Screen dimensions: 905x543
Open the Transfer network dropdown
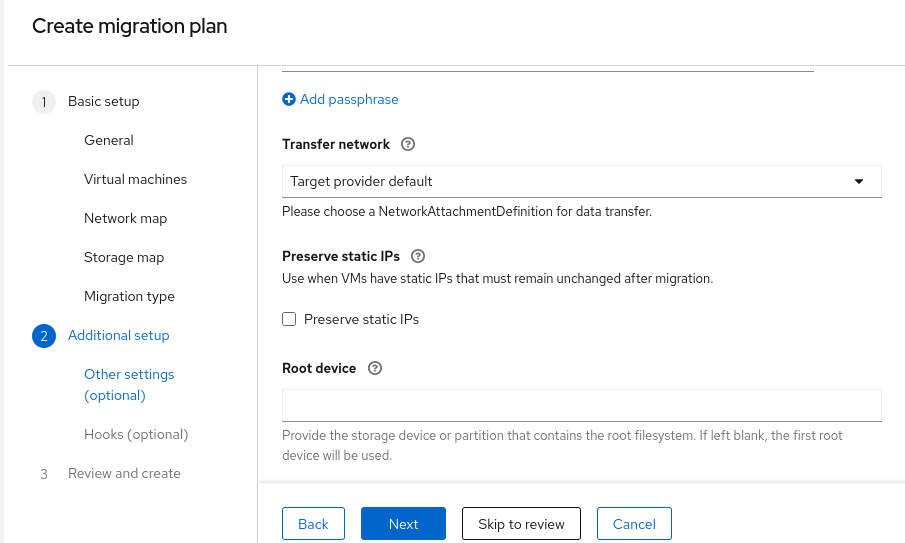(580, 181)
